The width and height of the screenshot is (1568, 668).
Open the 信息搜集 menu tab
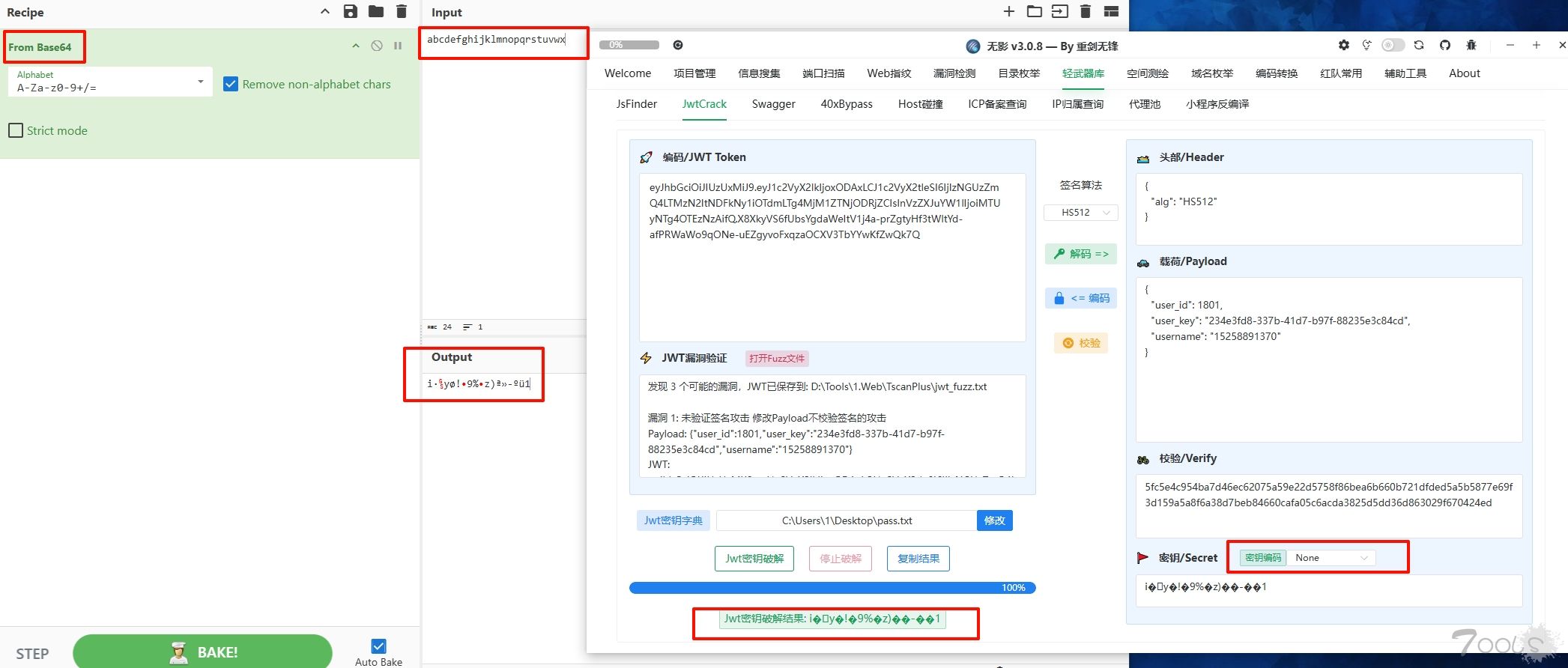point(759,73)
